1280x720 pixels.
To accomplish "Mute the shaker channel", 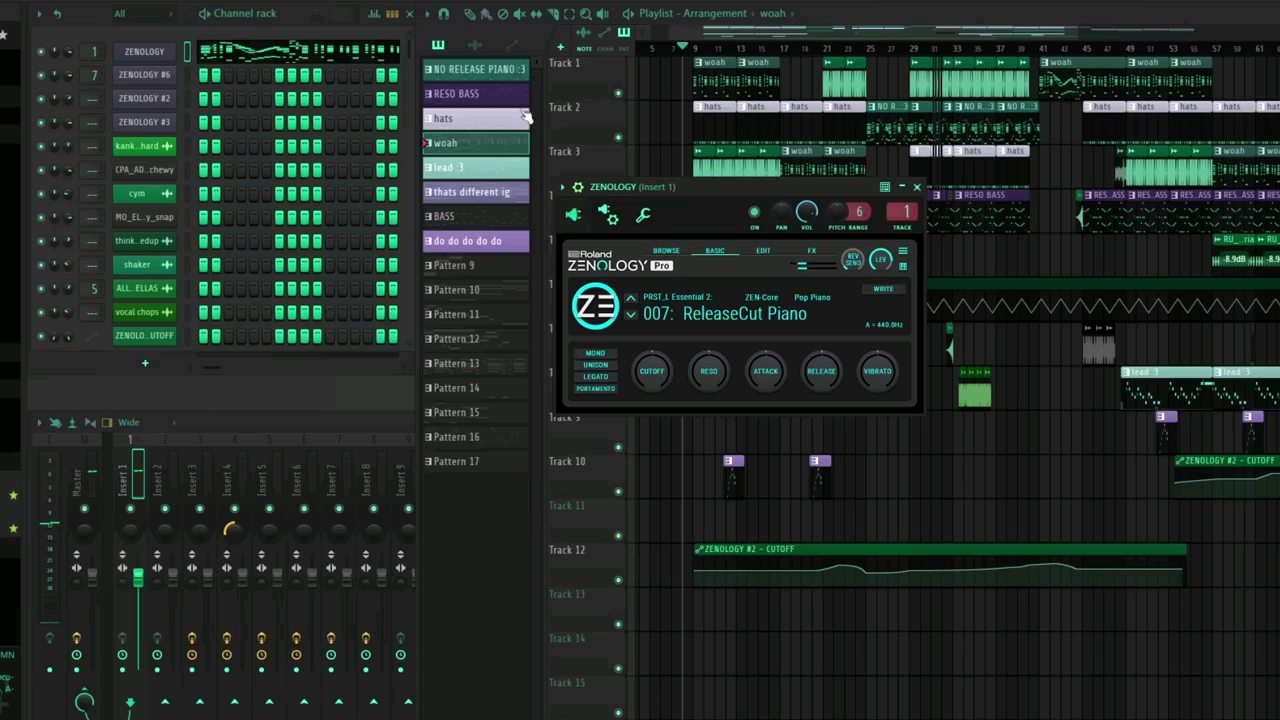I will click(x=40, y=265).
